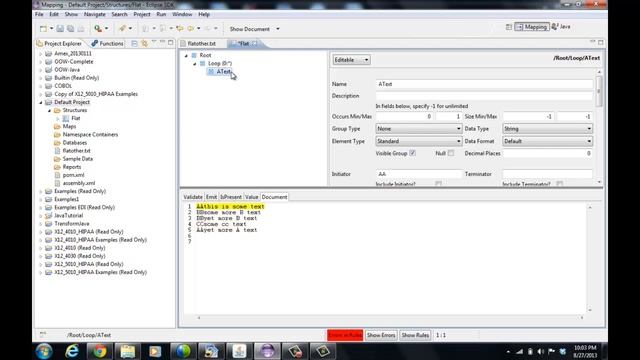Screen dimensions: 640x360
Task: Collapse the Root node in structure tree
Action: coord(186,56)
